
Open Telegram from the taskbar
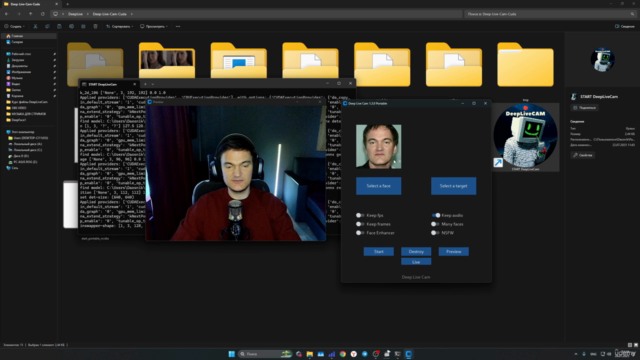tap(365, 354)
